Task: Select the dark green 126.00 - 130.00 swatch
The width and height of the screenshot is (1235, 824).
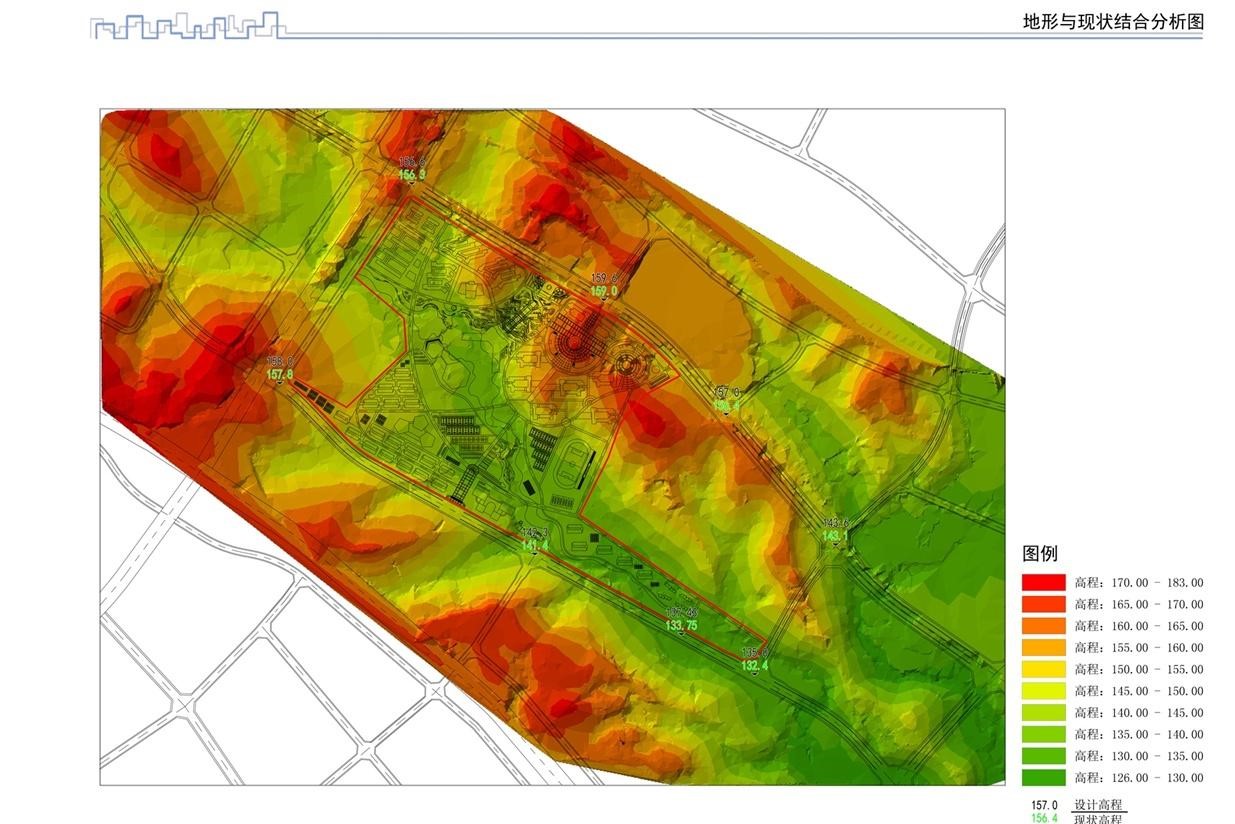Action: click(1043, 778)
